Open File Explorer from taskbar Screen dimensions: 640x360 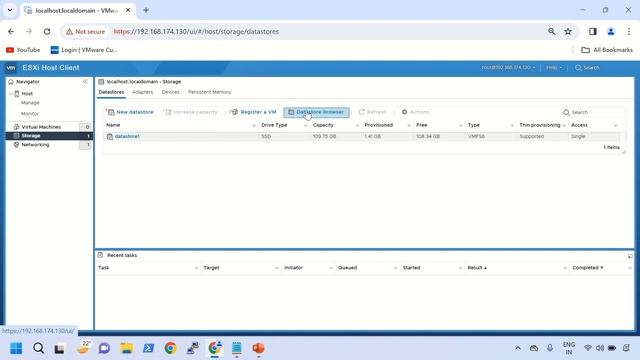127,348
